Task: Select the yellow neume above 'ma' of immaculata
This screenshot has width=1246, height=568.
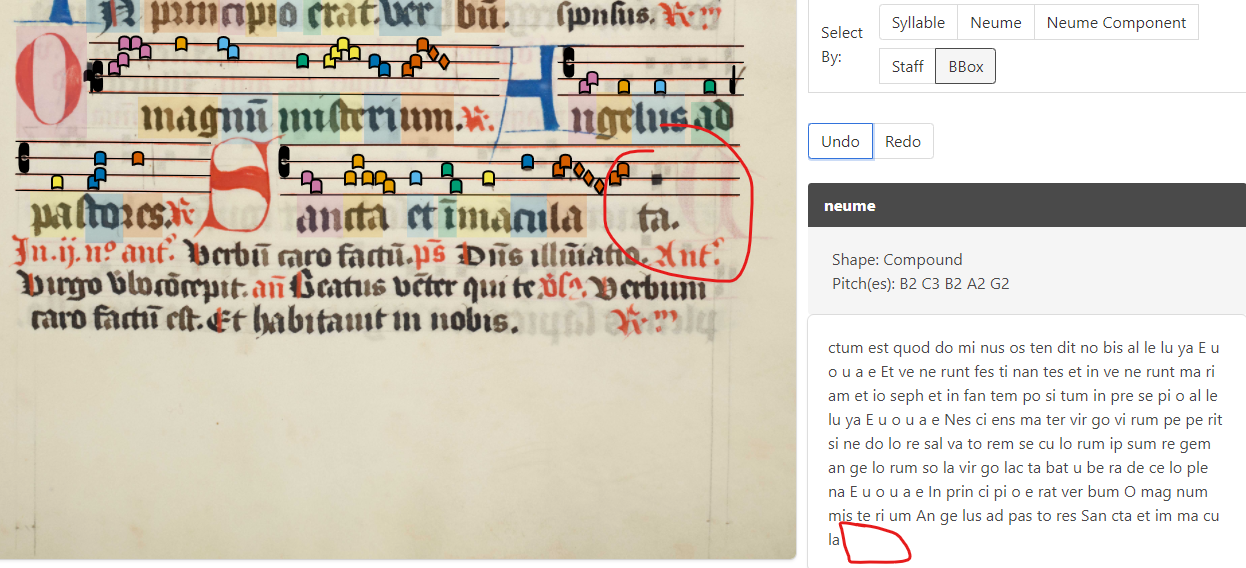Action: (488, 178)
